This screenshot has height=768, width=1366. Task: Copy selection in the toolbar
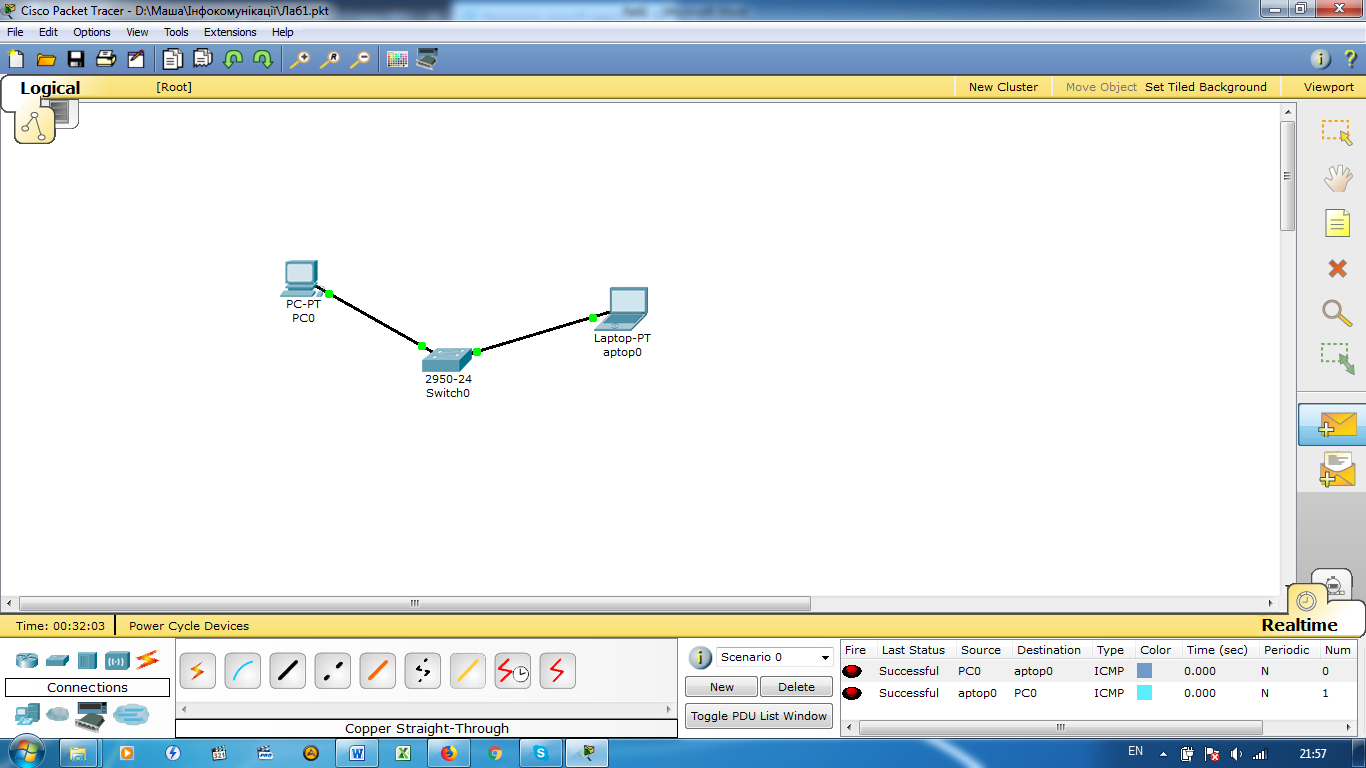click(173, 59)
